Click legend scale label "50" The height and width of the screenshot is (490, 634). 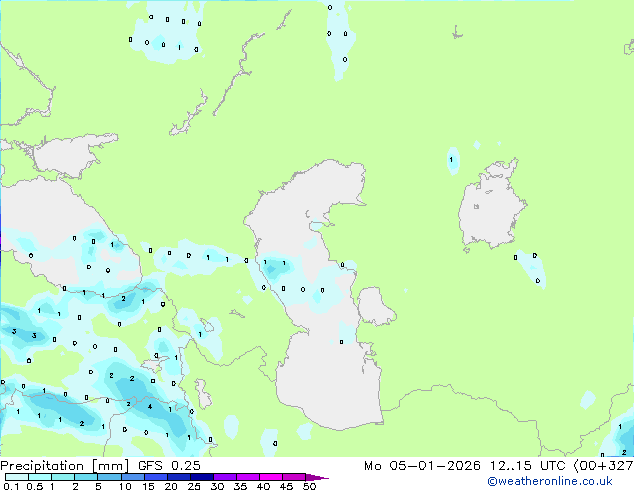tap(310, 486)
